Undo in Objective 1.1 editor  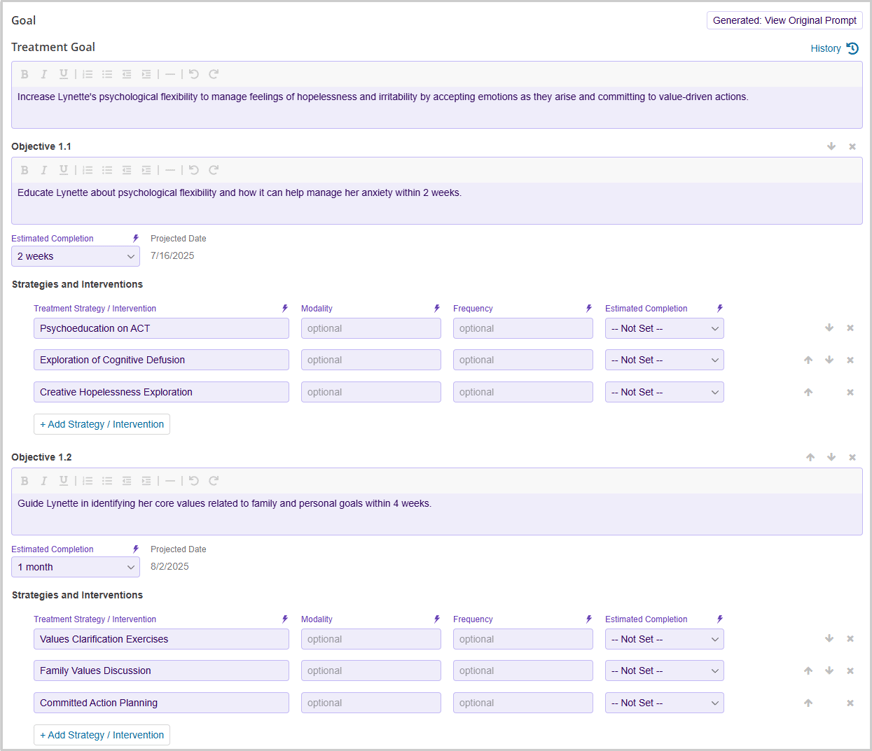194,170
